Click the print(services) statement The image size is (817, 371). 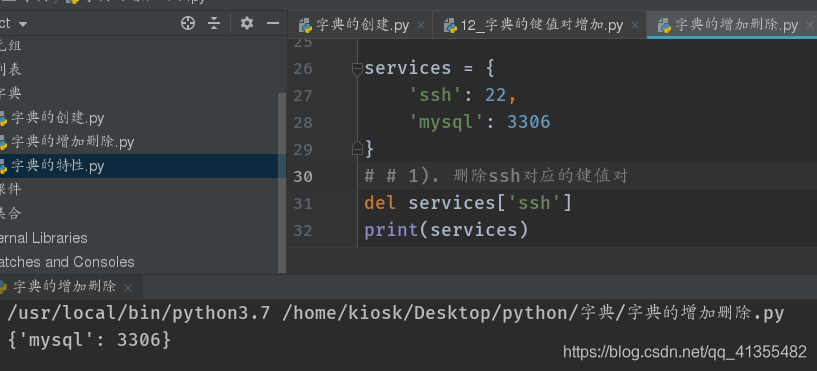point(447,230)
